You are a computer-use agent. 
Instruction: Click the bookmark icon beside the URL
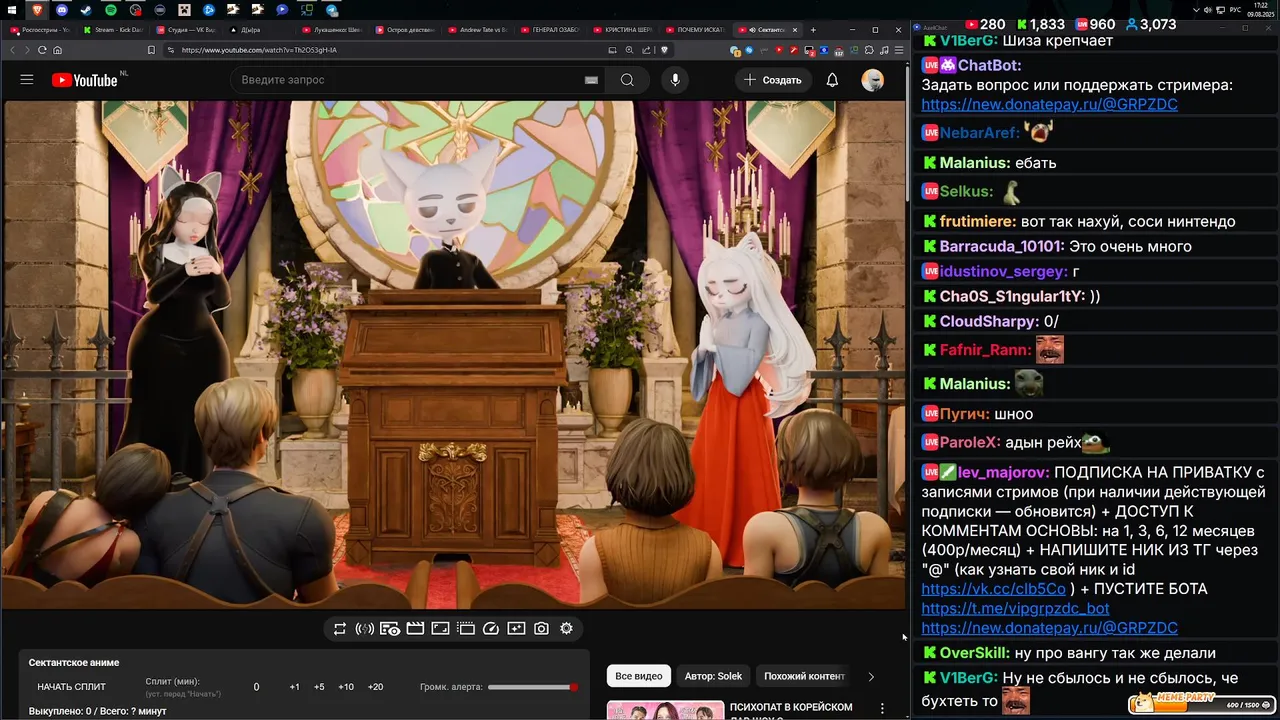(x=151, y=50)
